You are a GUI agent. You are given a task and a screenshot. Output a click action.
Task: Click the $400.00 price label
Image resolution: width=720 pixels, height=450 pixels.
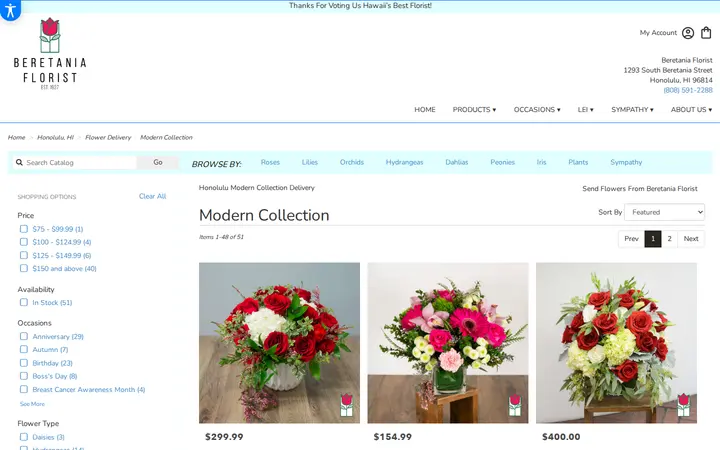pyautogui.click(x=561, y=437)
